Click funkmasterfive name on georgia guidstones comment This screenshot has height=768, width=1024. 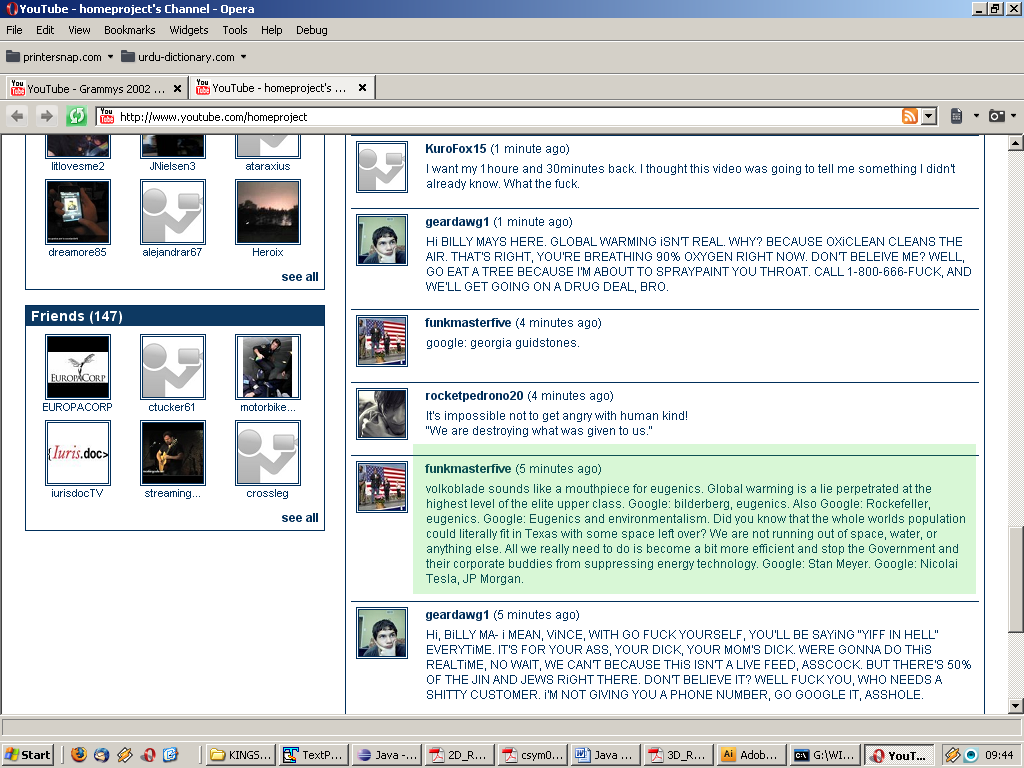pyautogui.click(x=468, y=323)
